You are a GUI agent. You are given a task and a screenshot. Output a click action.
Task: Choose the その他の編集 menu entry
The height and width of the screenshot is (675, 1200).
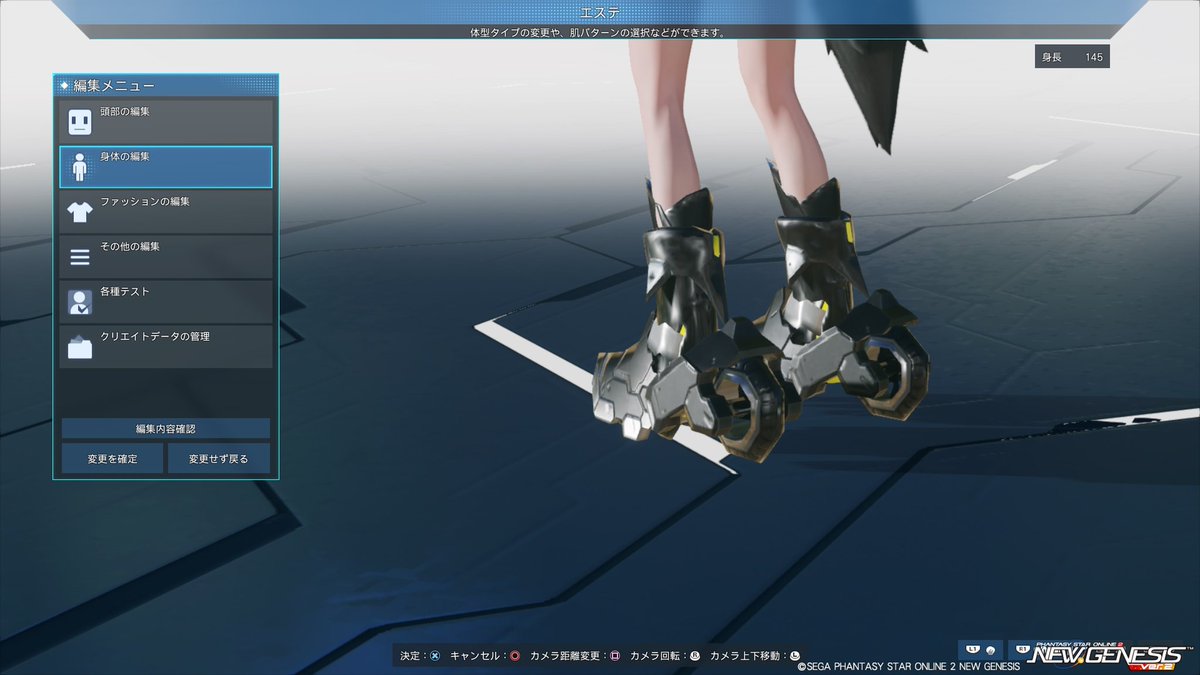[166, 256]
